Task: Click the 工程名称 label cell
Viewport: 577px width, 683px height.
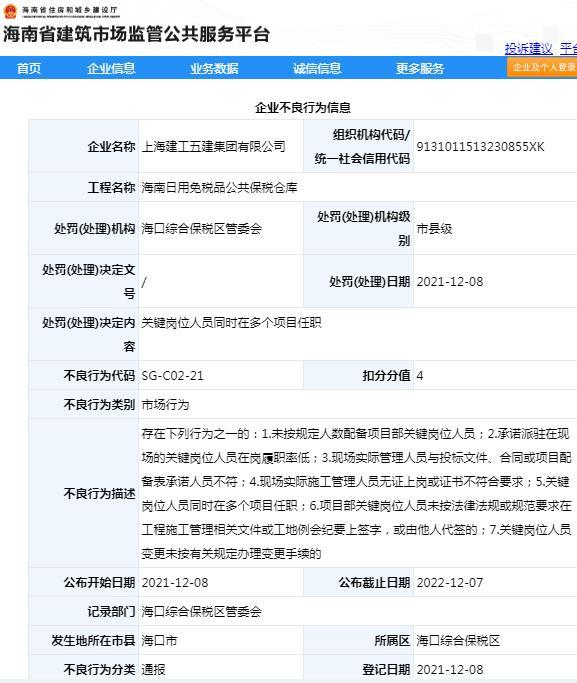Action: (84, 187)
